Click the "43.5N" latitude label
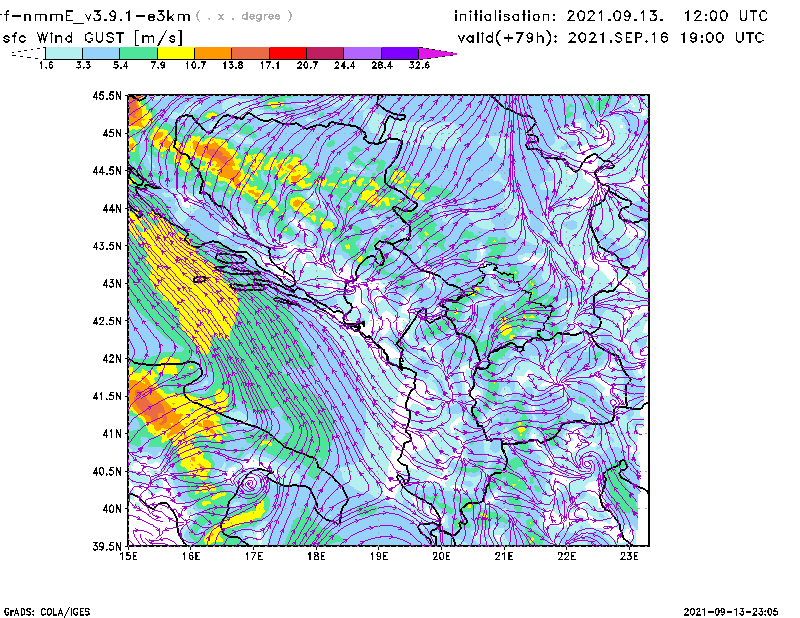This screenshot has width=800, height=618. (x=107, y=246)
